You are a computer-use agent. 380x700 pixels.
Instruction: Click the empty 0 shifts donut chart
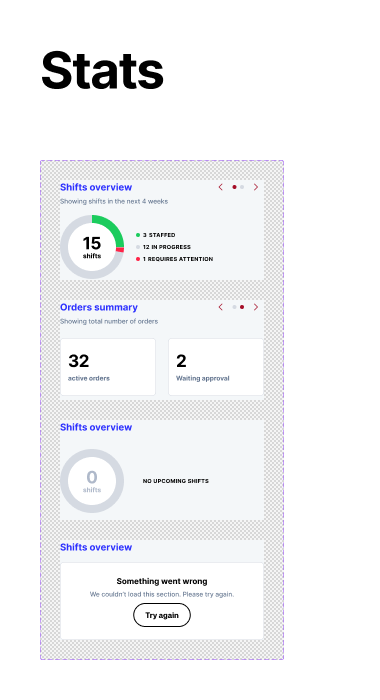92,481
